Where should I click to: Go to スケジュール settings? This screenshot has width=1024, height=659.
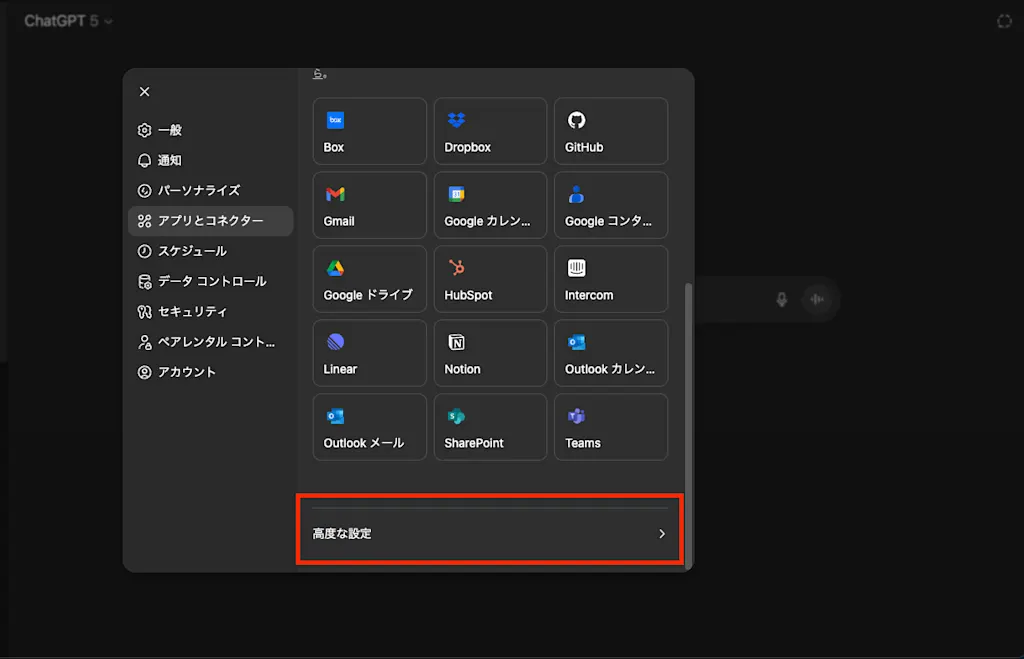point(211,251)
